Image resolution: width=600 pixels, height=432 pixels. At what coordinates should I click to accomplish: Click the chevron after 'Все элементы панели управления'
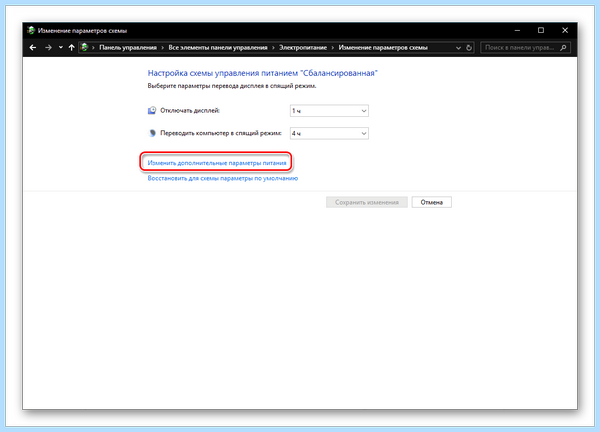[273, 47]
